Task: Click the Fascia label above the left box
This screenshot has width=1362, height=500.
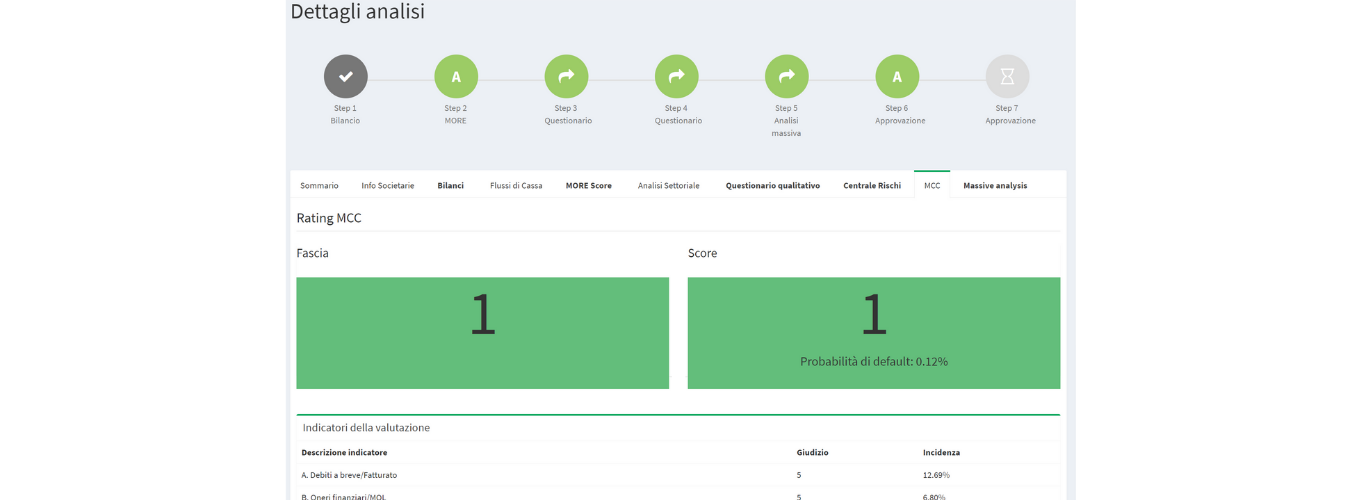Action: click(312, 253)
